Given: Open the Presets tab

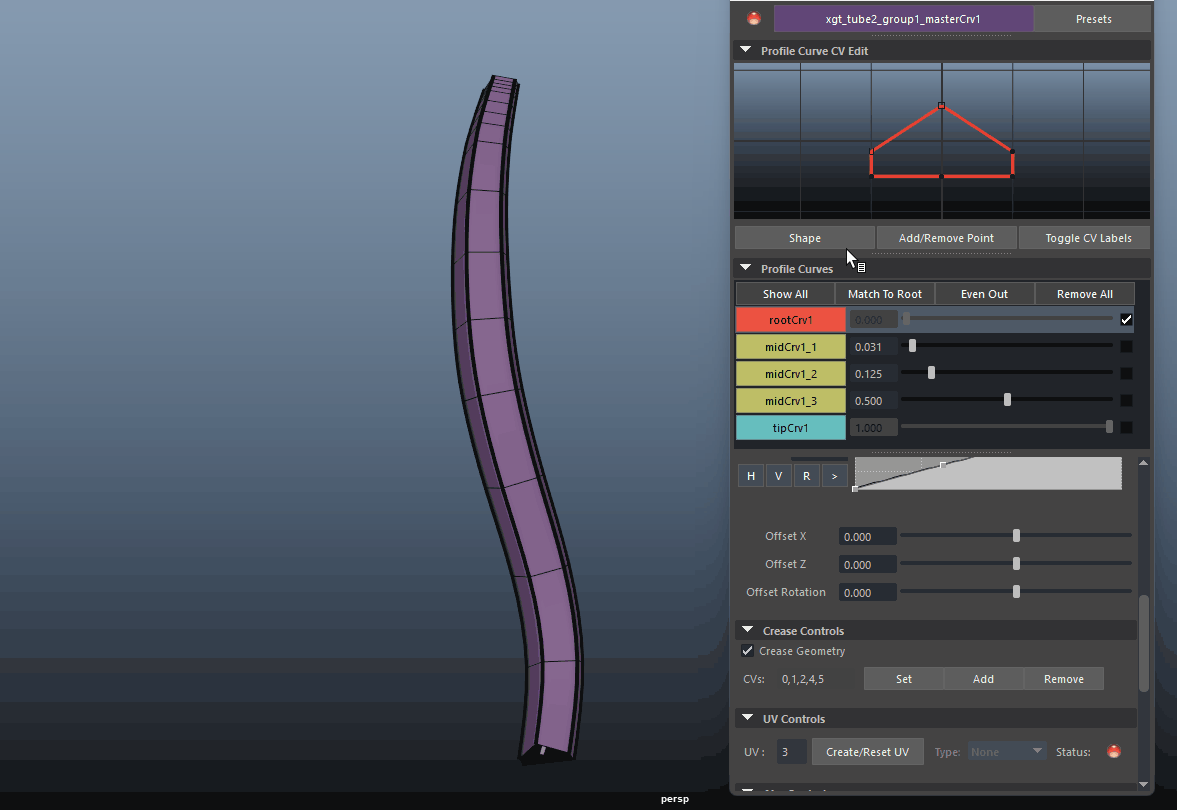Looking at the screenshot, I should click(1093, 19).
